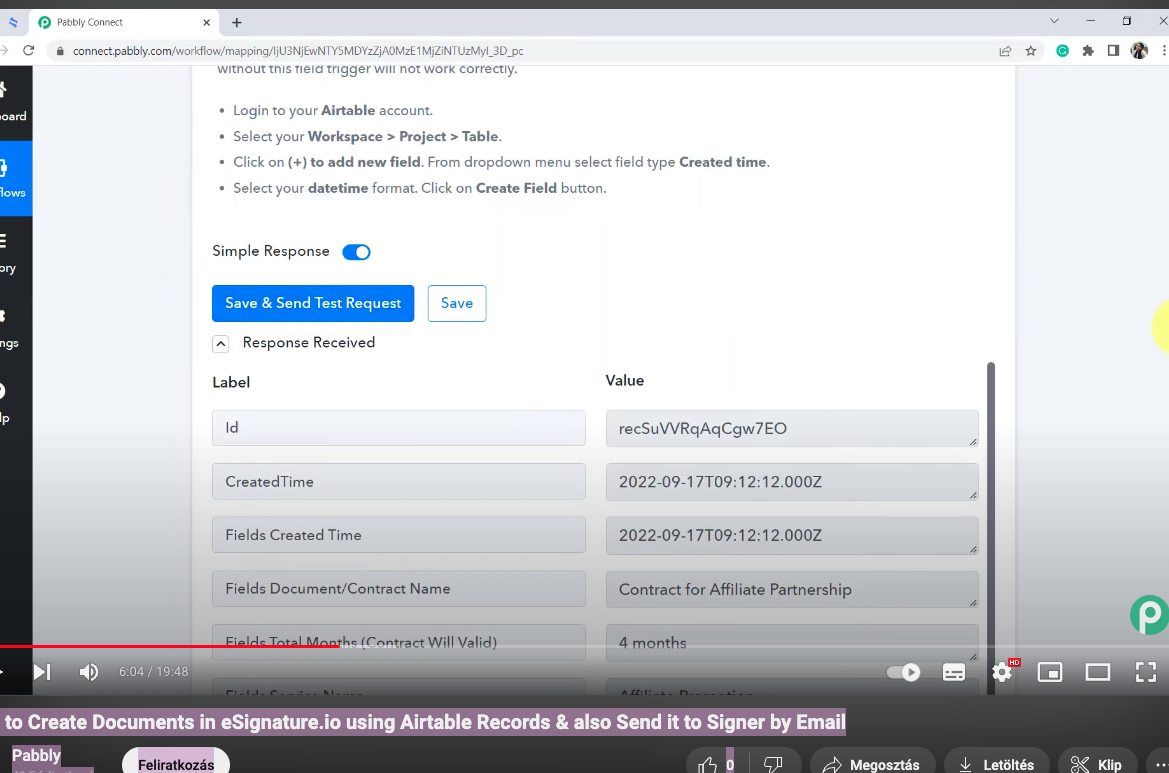Close the Pabbly Connect tab
Screen dimensions: 1169x773
pyautogui.click(x=207, y=22)
